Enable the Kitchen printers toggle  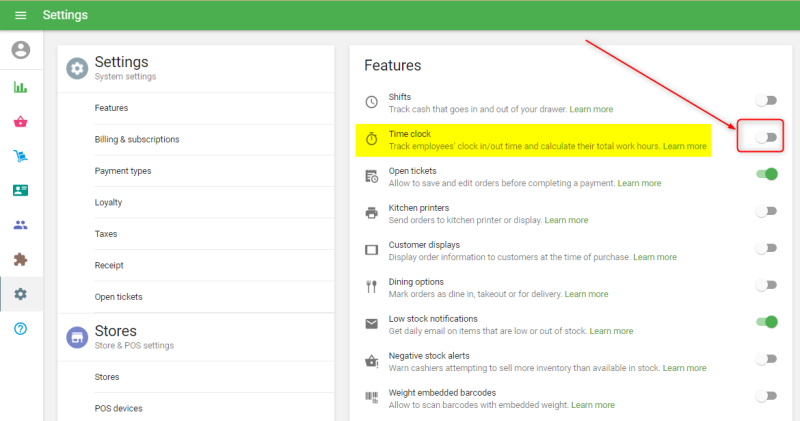766,211
